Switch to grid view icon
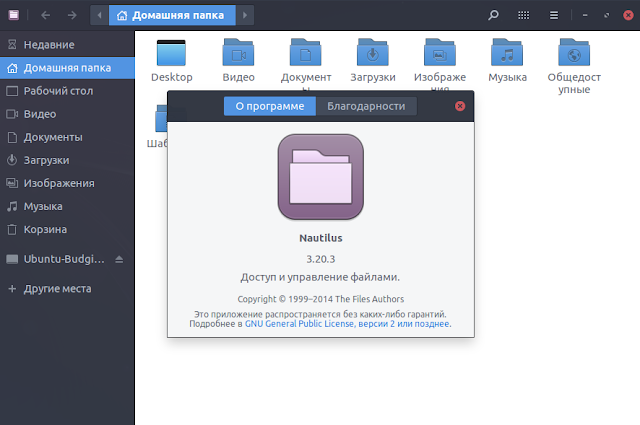This screenshot has width=640, height=425. [x=523, y=16]
